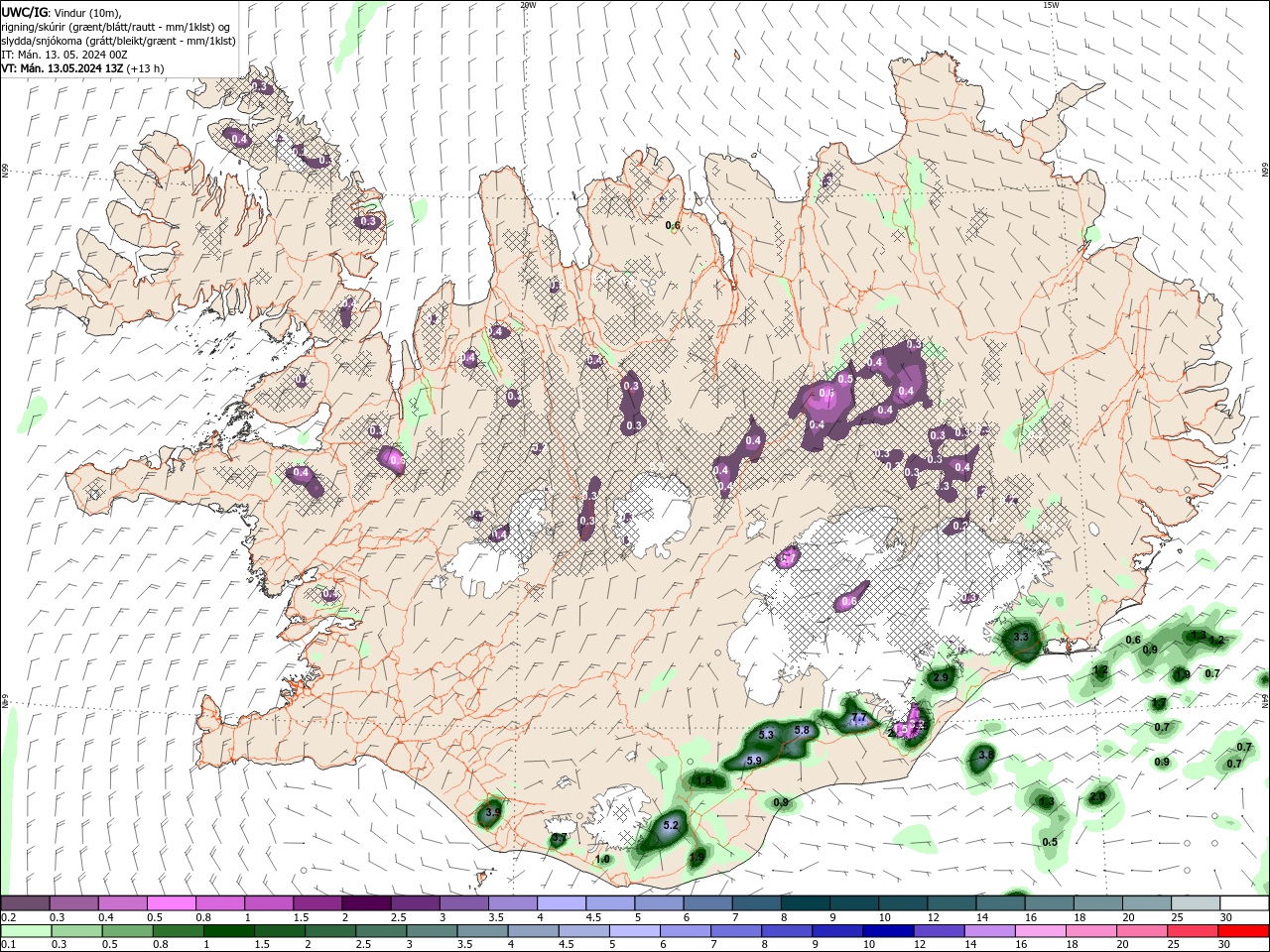The width and height of the screenshot is (1270, 952).
Task: Click the 'slydda/snjókoma' description line
Action: tap(118, 41)
